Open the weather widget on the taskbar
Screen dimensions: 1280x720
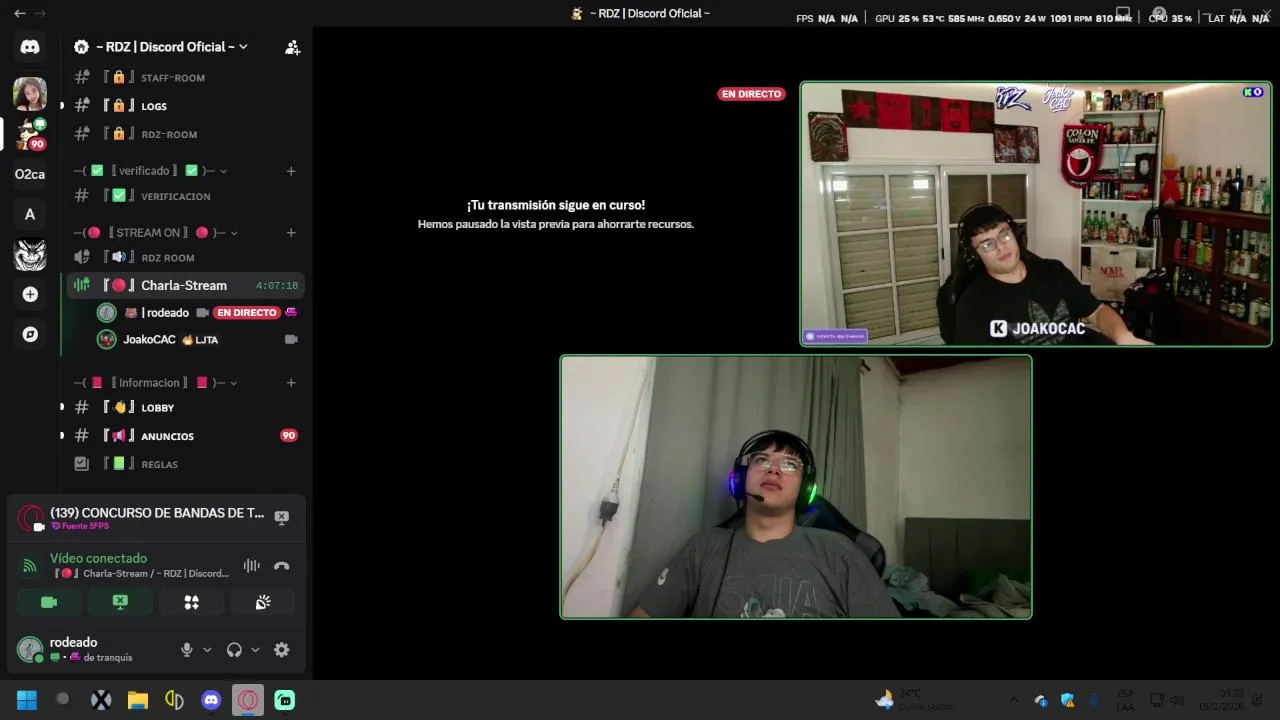(916, 700)
